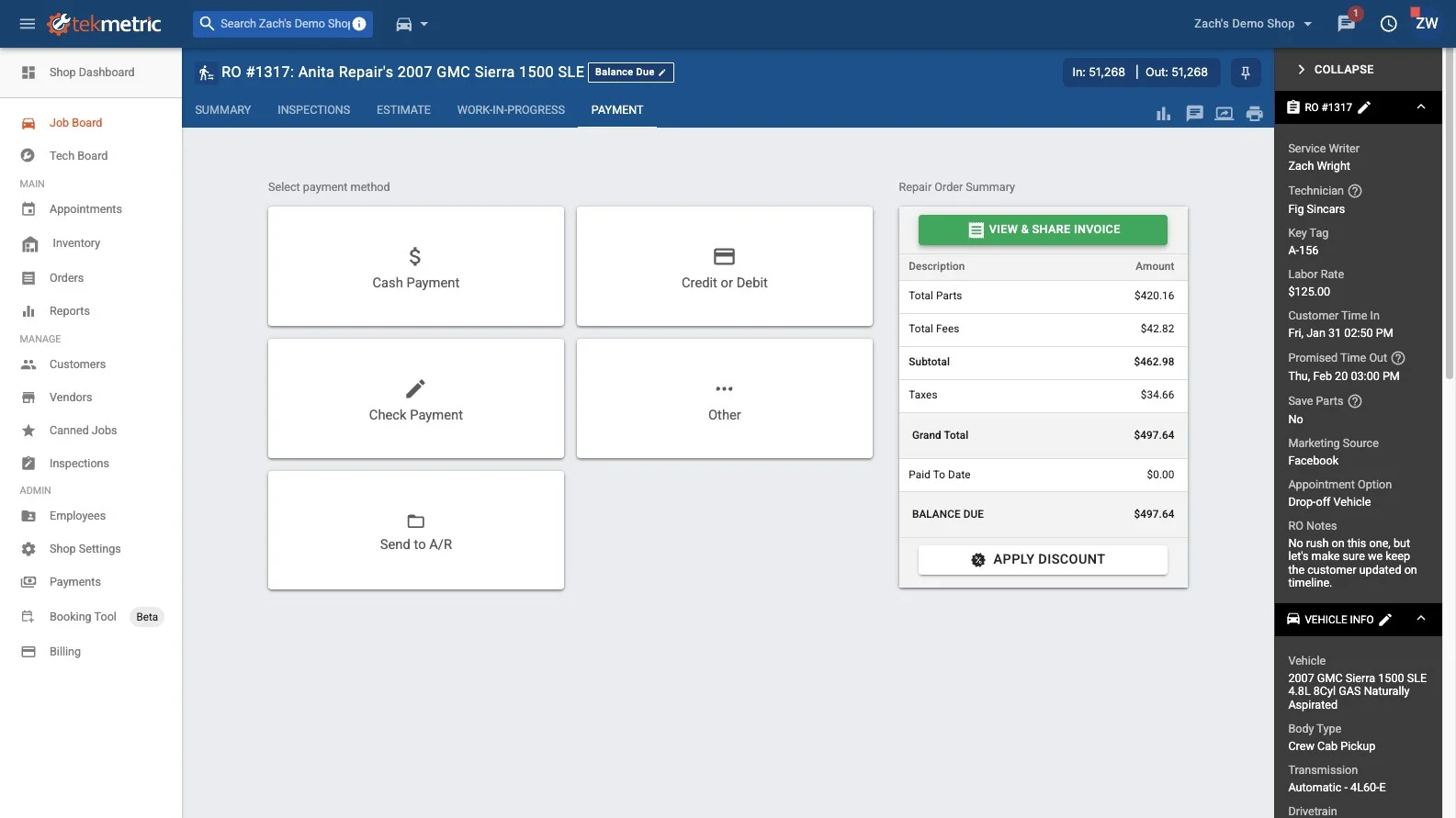Click the Labor Rate $125.00 value
The image size is (1456, 818).
tap(1308, 292)
